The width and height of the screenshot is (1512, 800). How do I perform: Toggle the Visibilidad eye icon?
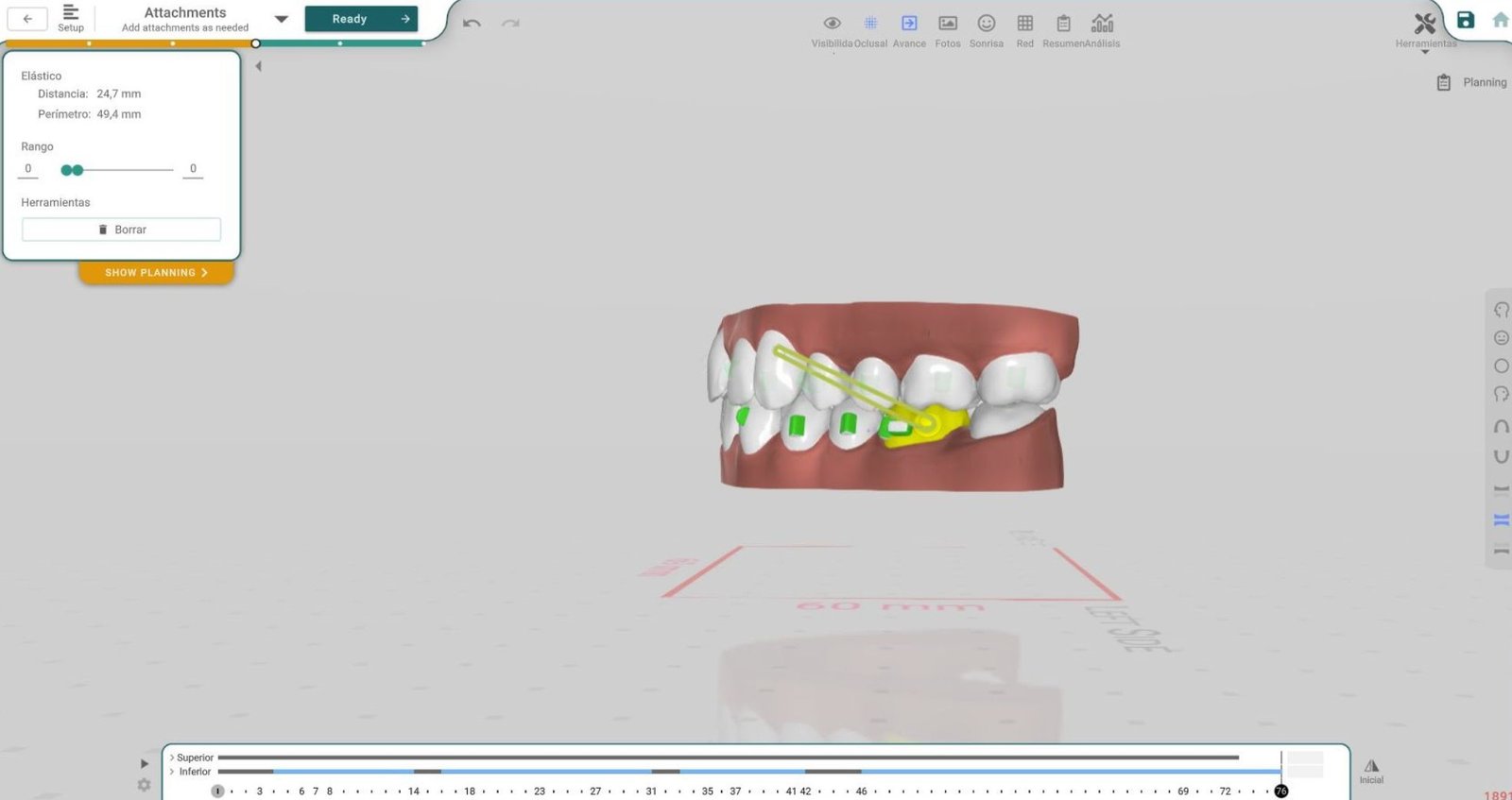(x=832, y=24)
